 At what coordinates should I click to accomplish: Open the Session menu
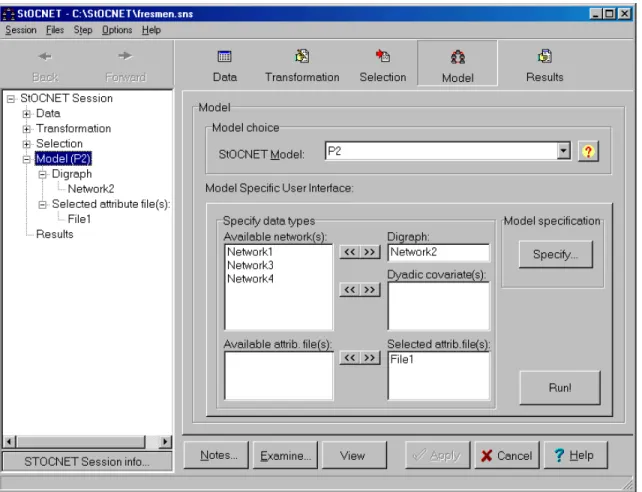tap(21, 30)
